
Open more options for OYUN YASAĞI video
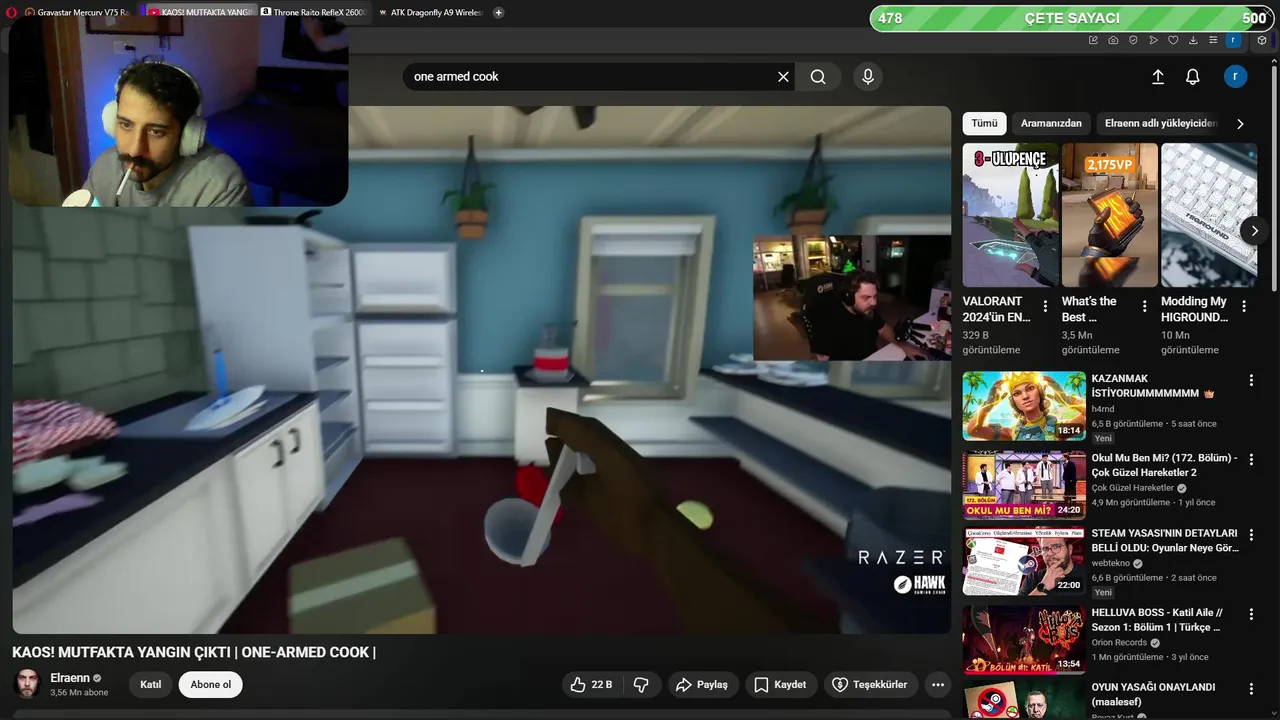1251,689
